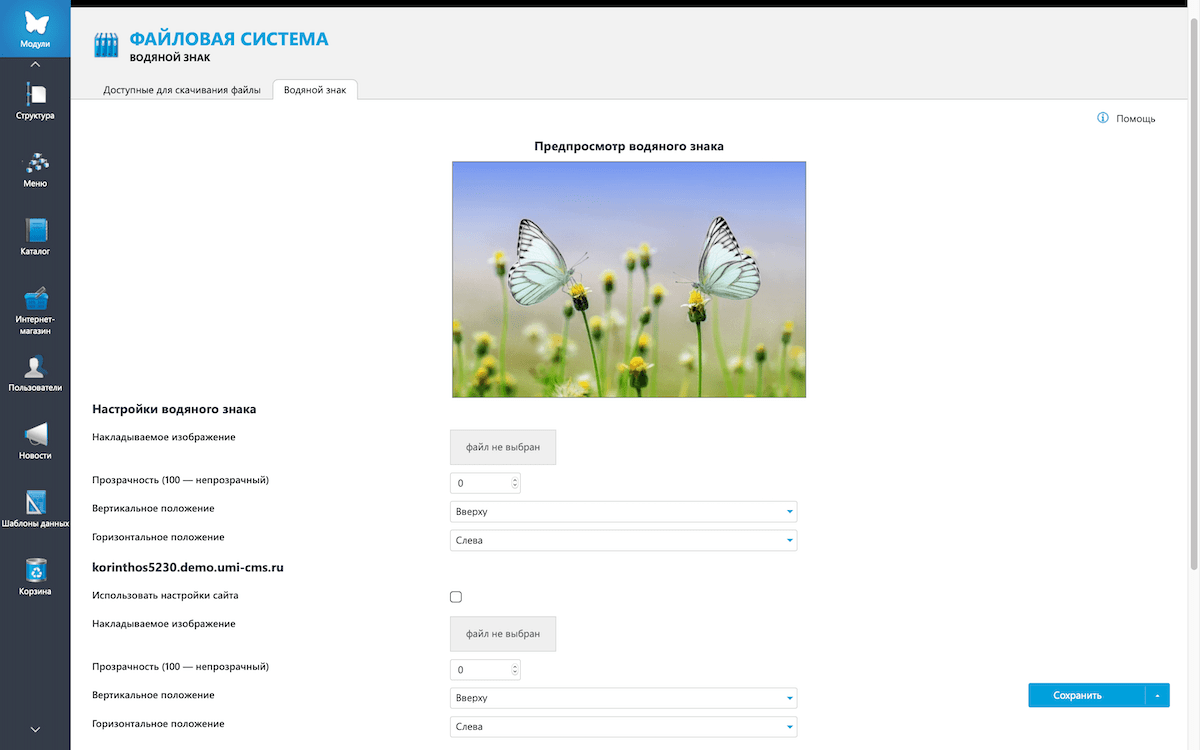The width and height of the screenshot is (1200, 750).
Task: Select the Водяной знак tab
Action: pos(315,90)
